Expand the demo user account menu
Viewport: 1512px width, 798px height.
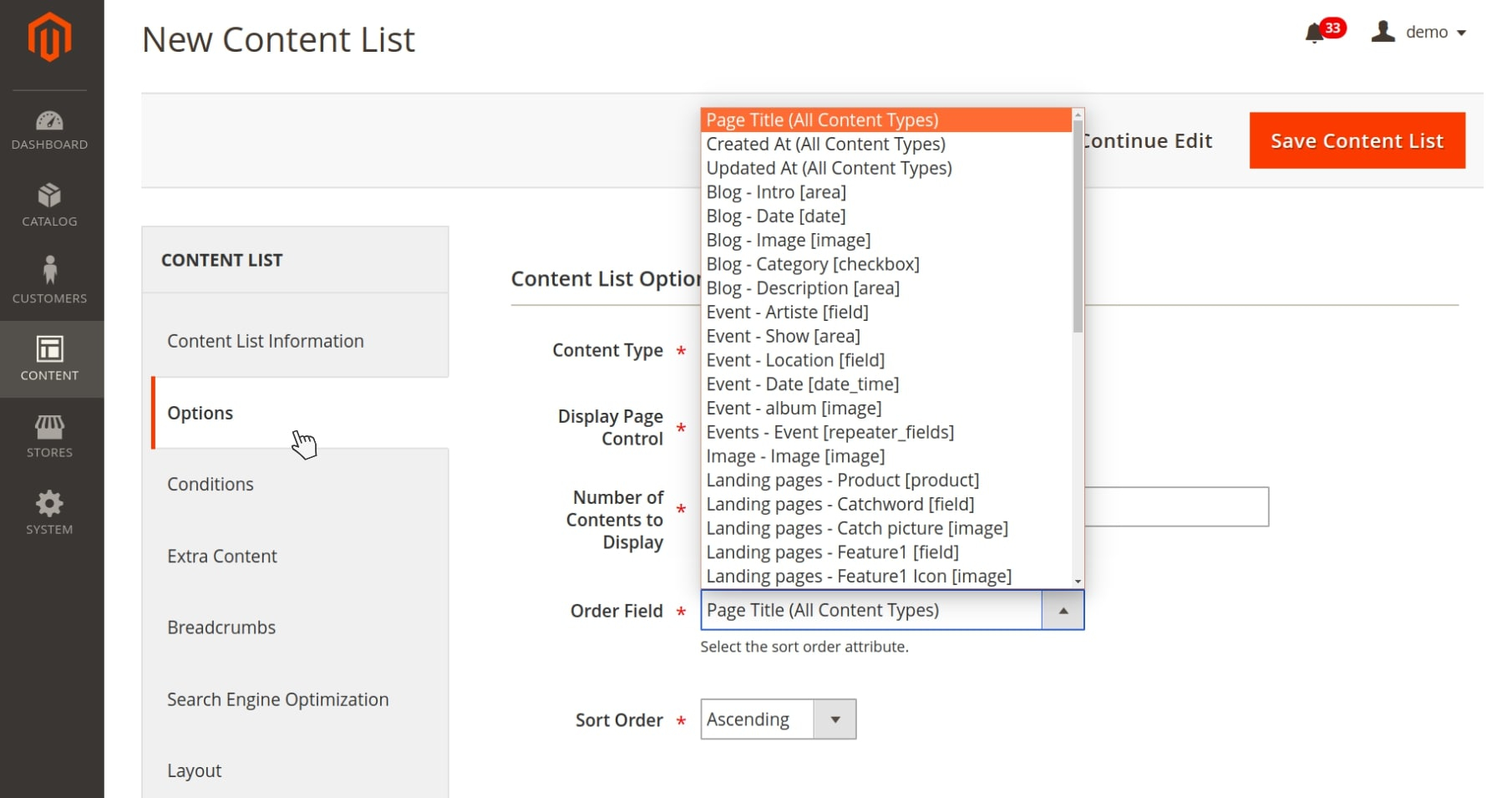tap(1420, 33)
